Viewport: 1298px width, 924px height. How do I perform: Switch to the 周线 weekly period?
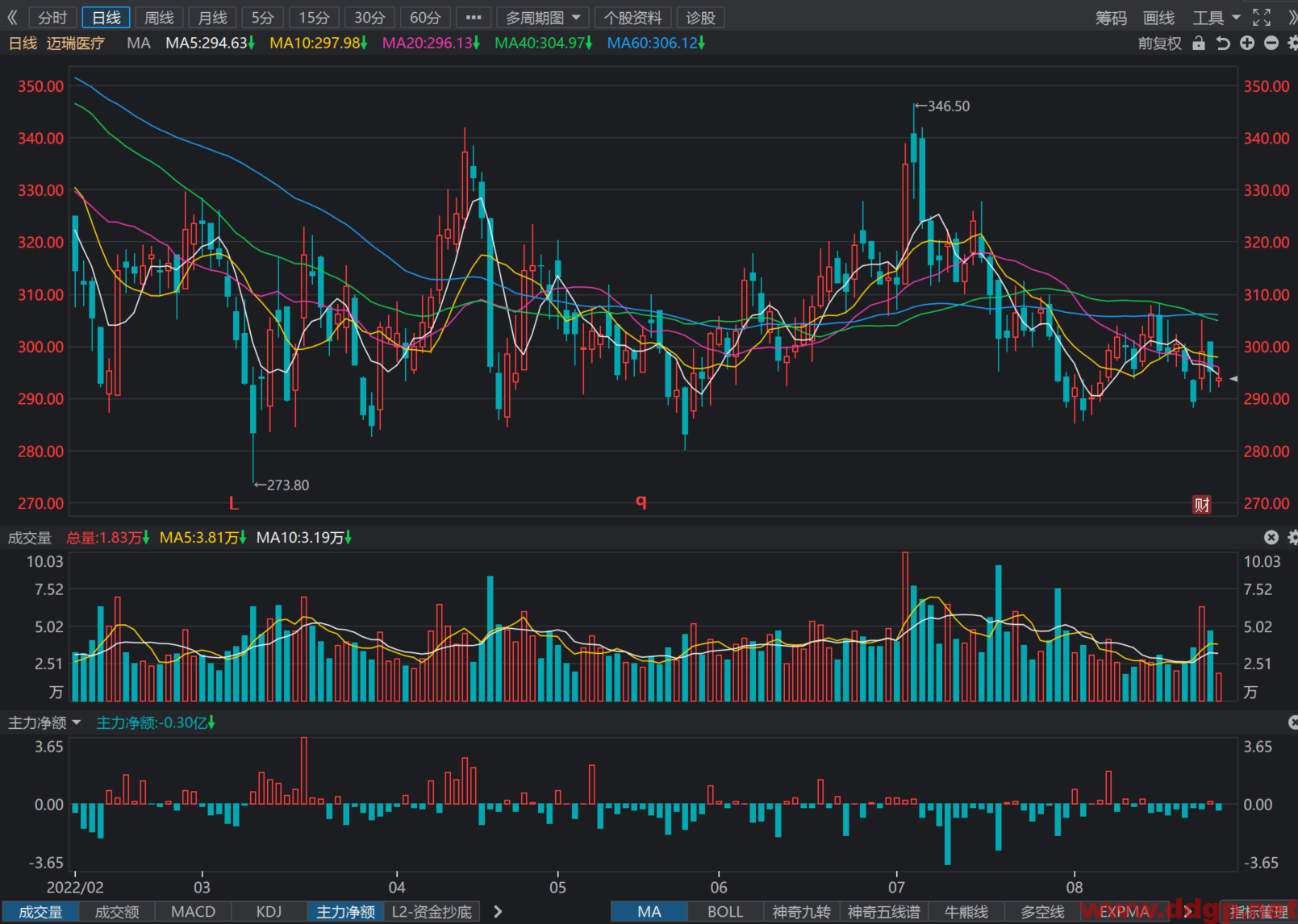(x=159, y=18)
